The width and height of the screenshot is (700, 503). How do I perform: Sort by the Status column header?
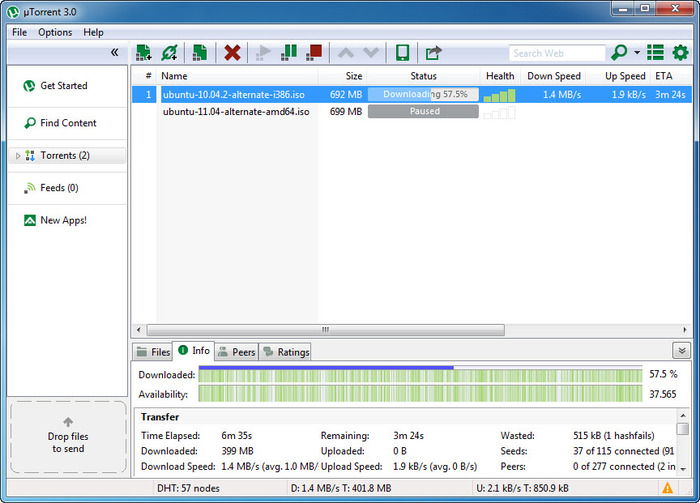[x=423, y=76]
